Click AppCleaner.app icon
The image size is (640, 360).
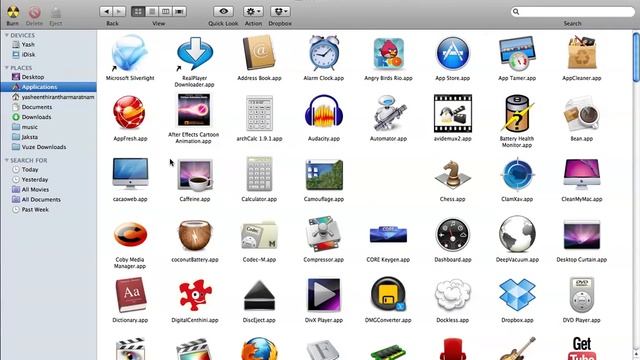(x=582, y=52)
